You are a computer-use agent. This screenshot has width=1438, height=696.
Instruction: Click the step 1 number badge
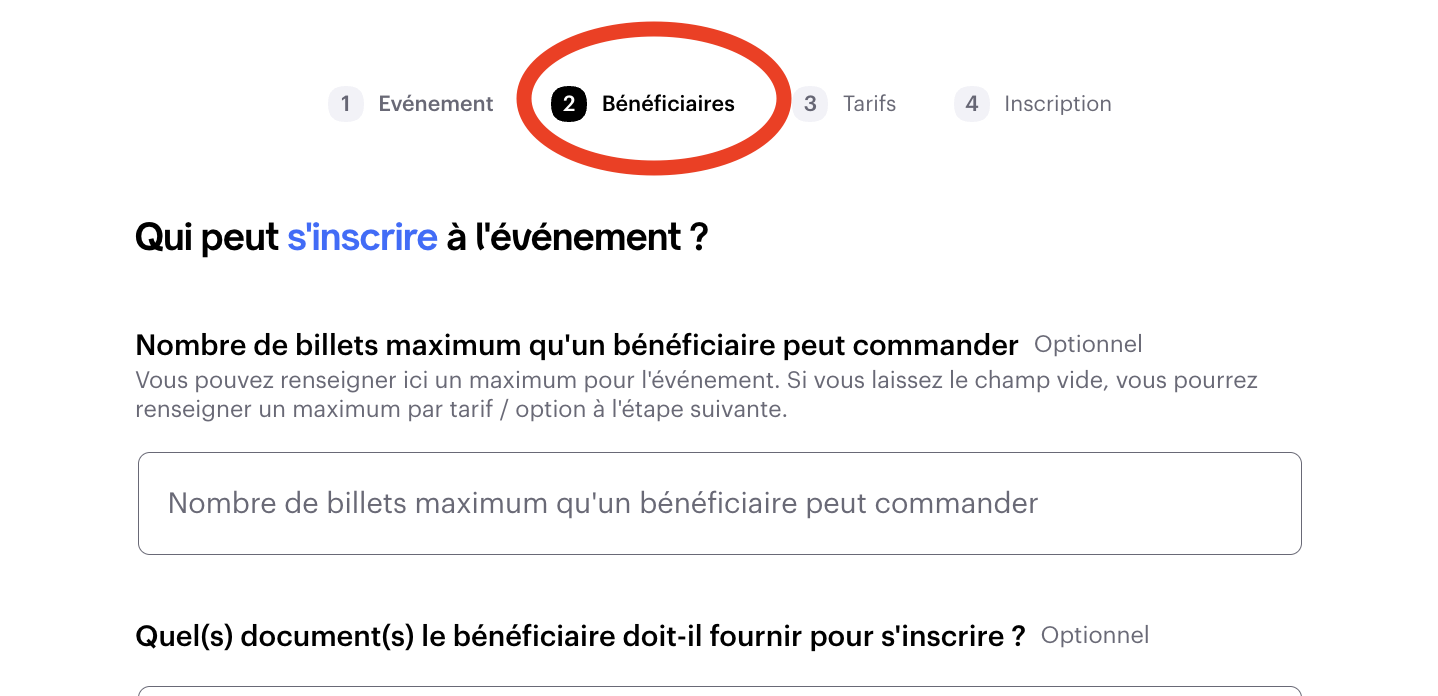coord(345,104)
